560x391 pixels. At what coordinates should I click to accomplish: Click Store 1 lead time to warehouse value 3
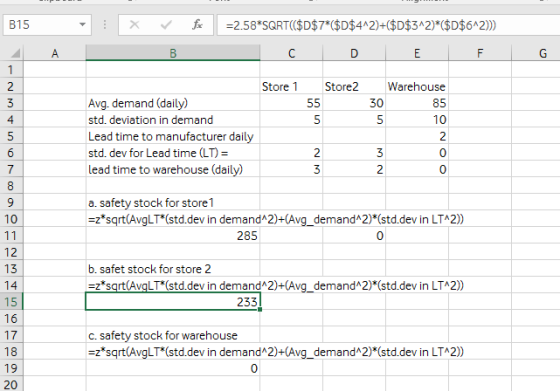point(291,169)
